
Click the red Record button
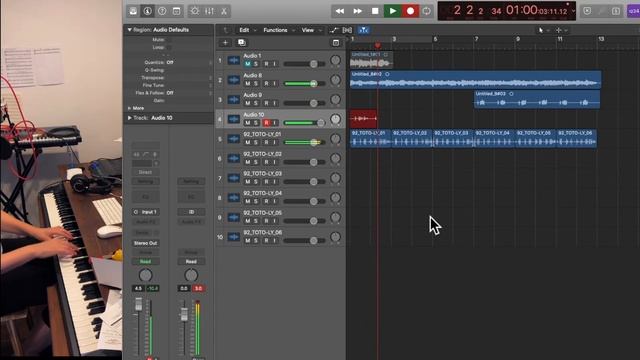coord(411,11)
